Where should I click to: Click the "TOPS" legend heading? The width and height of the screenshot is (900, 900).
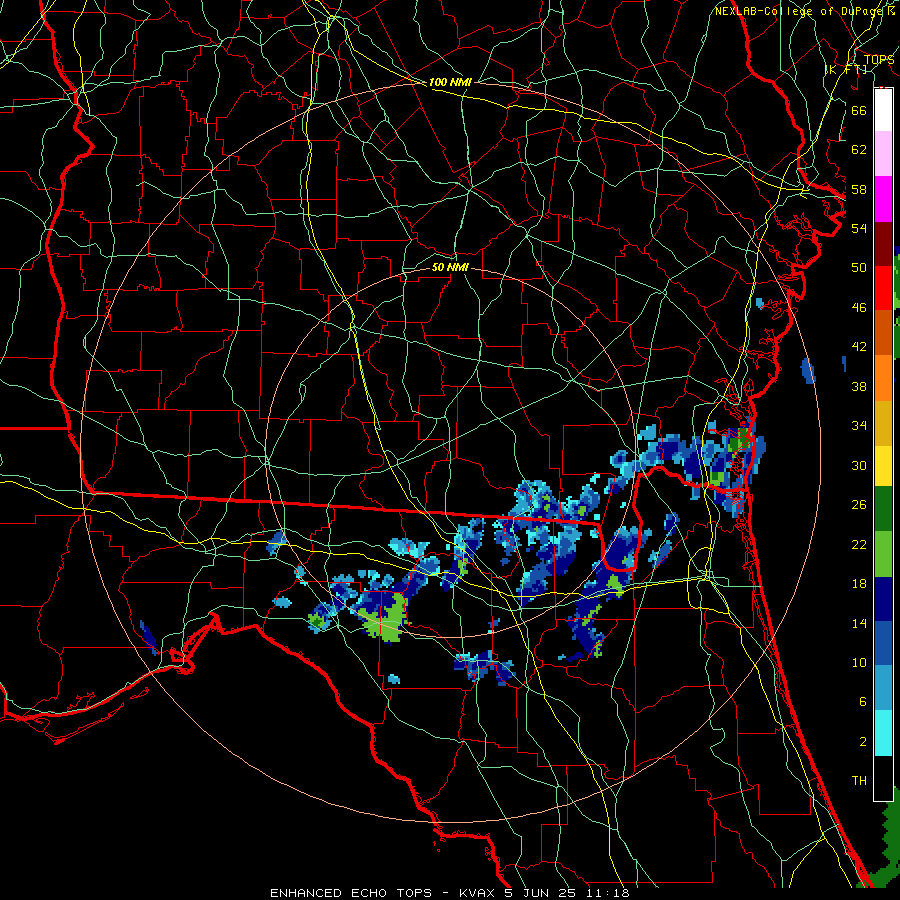(x=879, y=59)
